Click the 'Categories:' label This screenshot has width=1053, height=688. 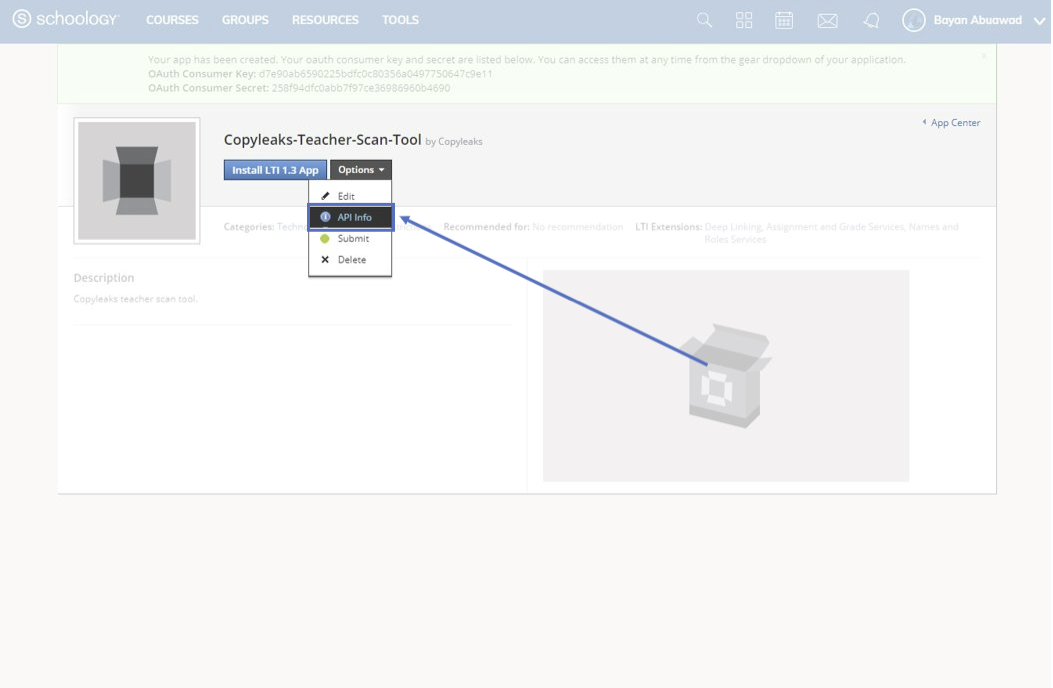pyautogui.click(x=249, y=227)
